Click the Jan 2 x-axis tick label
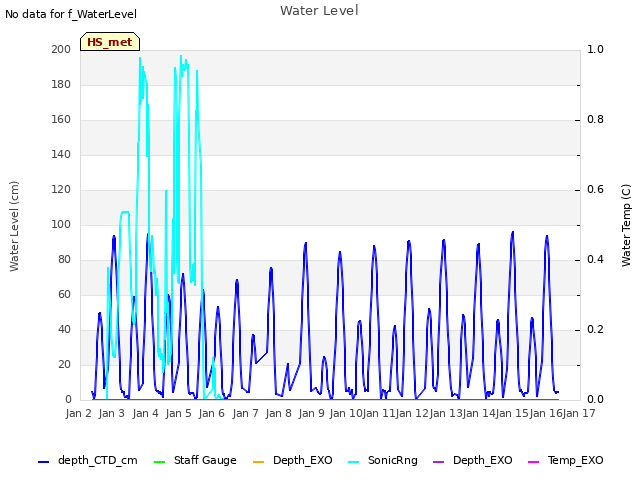 pos(78,413)
